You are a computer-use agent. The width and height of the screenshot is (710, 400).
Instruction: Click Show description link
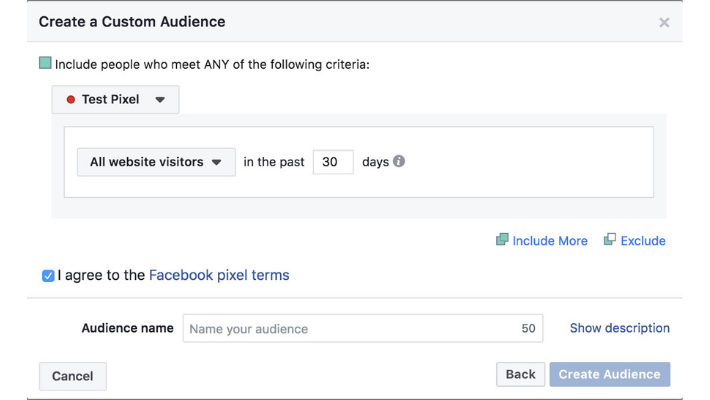tap(619, 328)
